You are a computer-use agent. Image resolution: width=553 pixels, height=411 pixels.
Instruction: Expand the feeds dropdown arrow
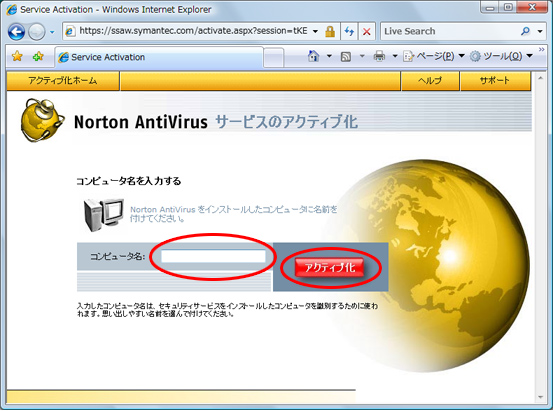tap(362, 56)
